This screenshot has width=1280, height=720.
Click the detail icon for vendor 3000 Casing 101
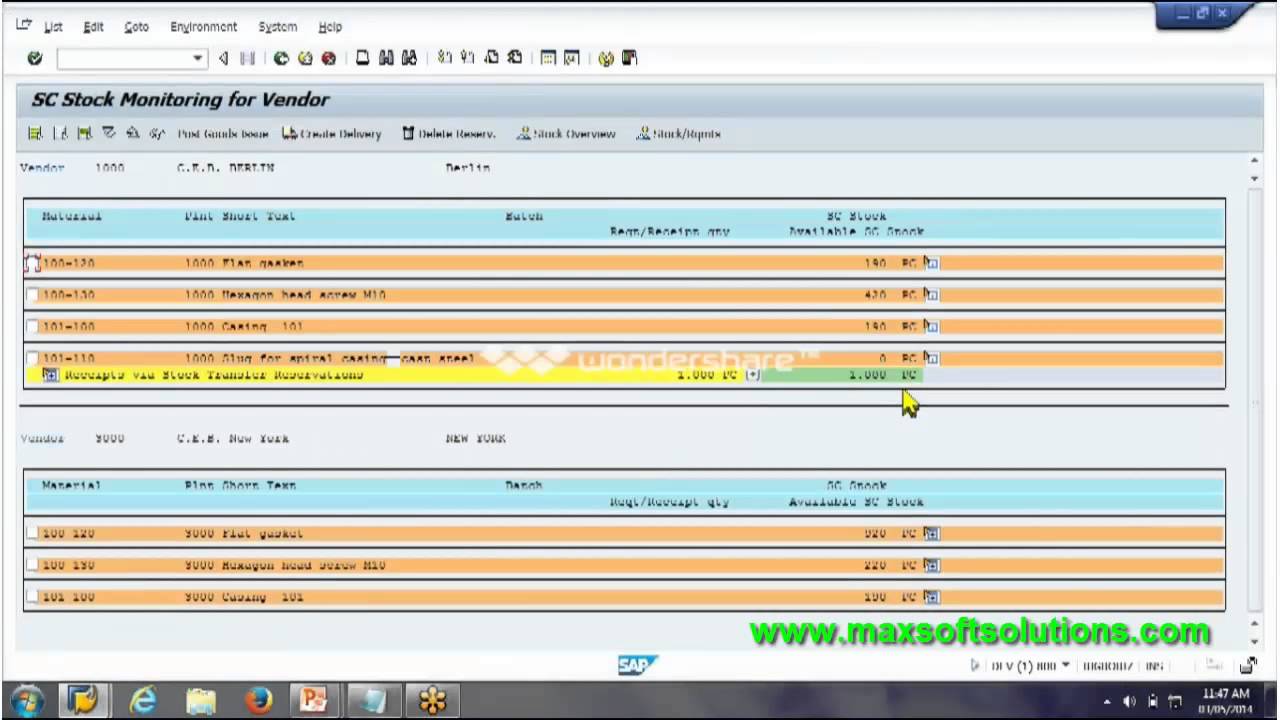tap(931, 597)
